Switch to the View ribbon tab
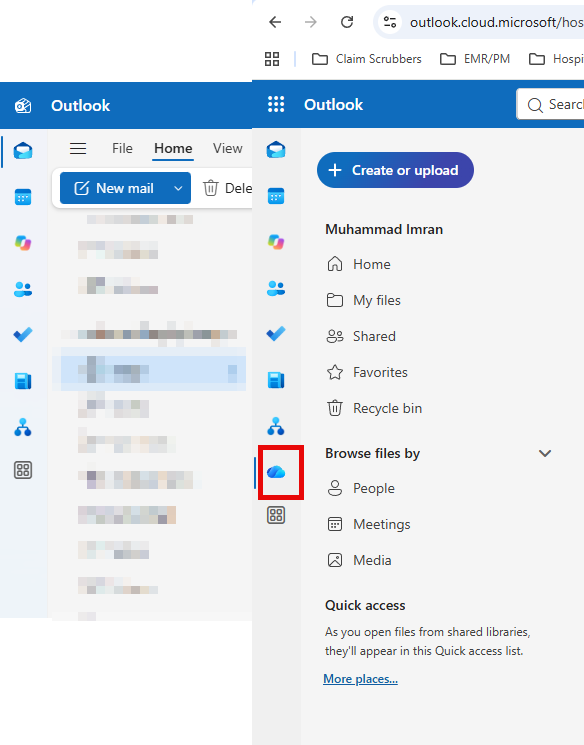The height and width of the screenshot is (745, 584). click(228, 148)
